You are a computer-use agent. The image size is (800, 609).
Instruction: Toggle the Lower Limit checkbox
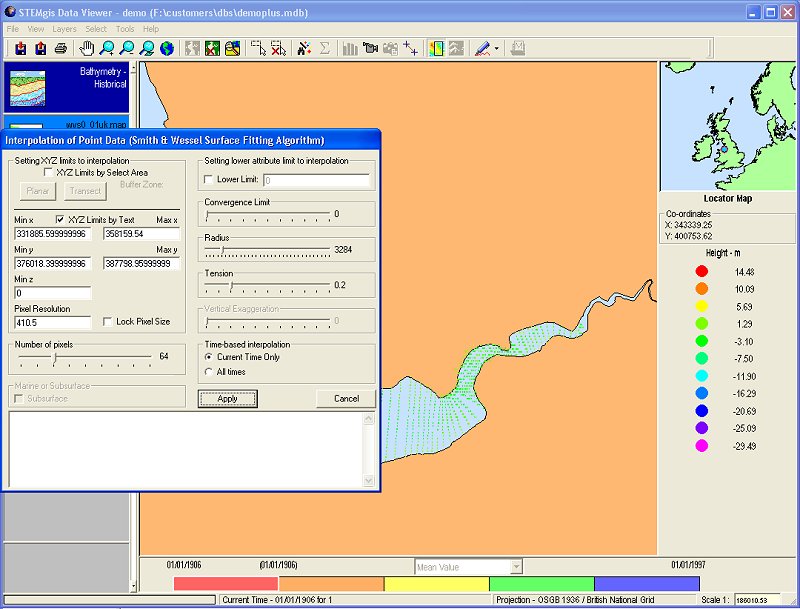[x=208, y=180]
